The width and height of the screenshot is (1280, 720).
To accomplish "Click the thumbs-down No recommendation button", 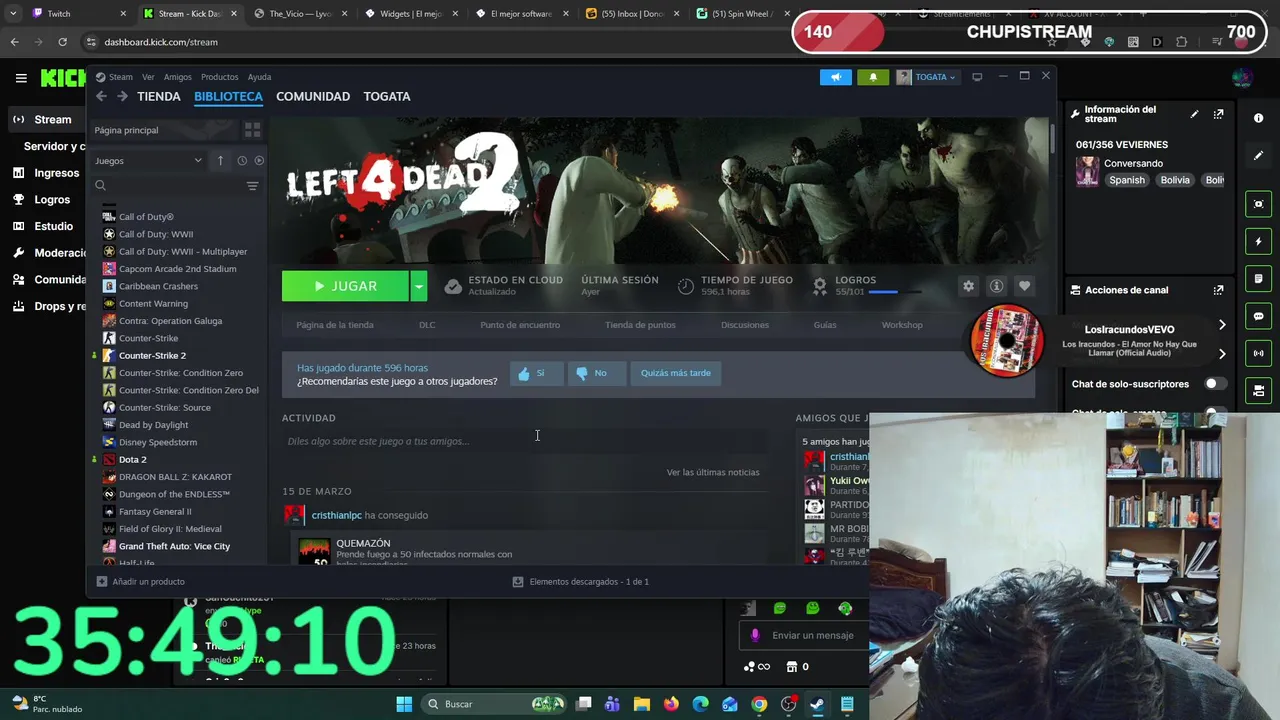I will click(x=596, y=373).
